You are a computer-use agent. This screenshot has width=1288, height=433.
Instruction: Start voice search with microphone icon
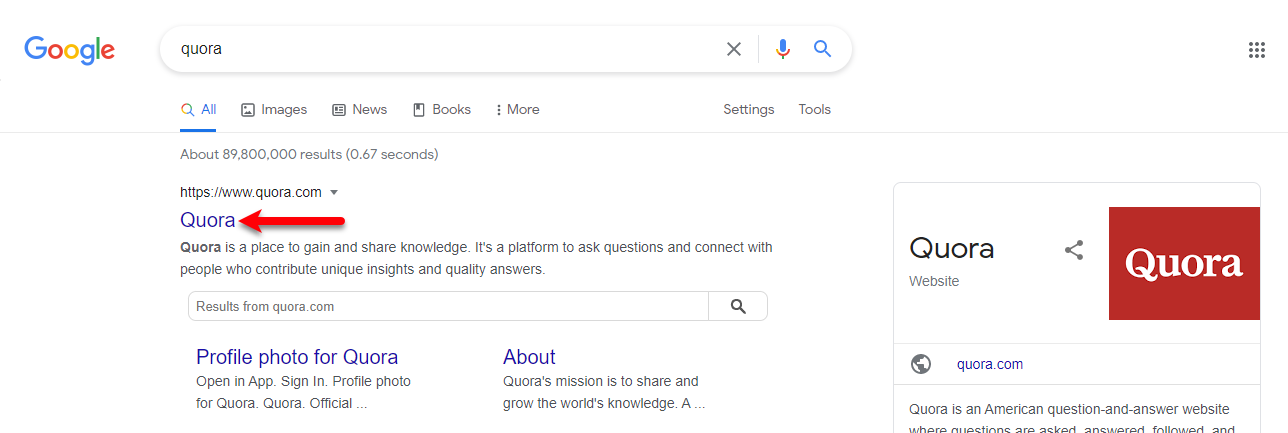click(782, 49)
